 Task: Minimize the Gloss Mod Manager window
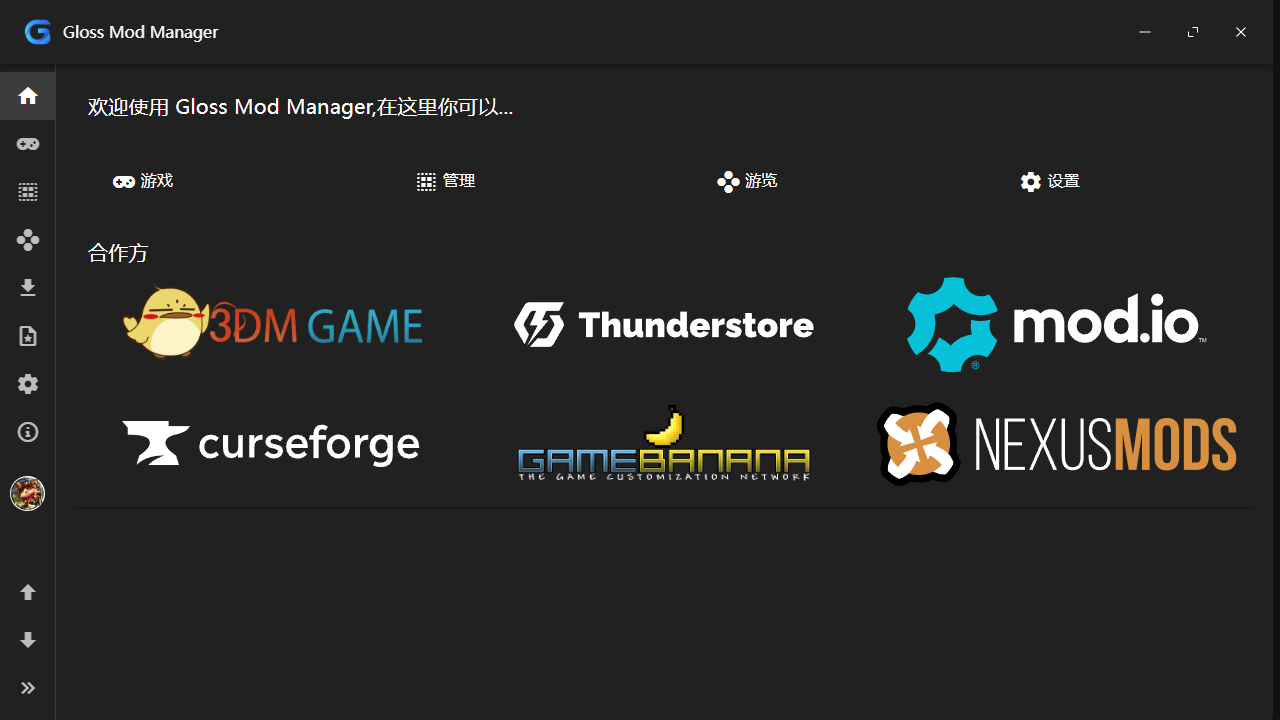[1145, 32]
